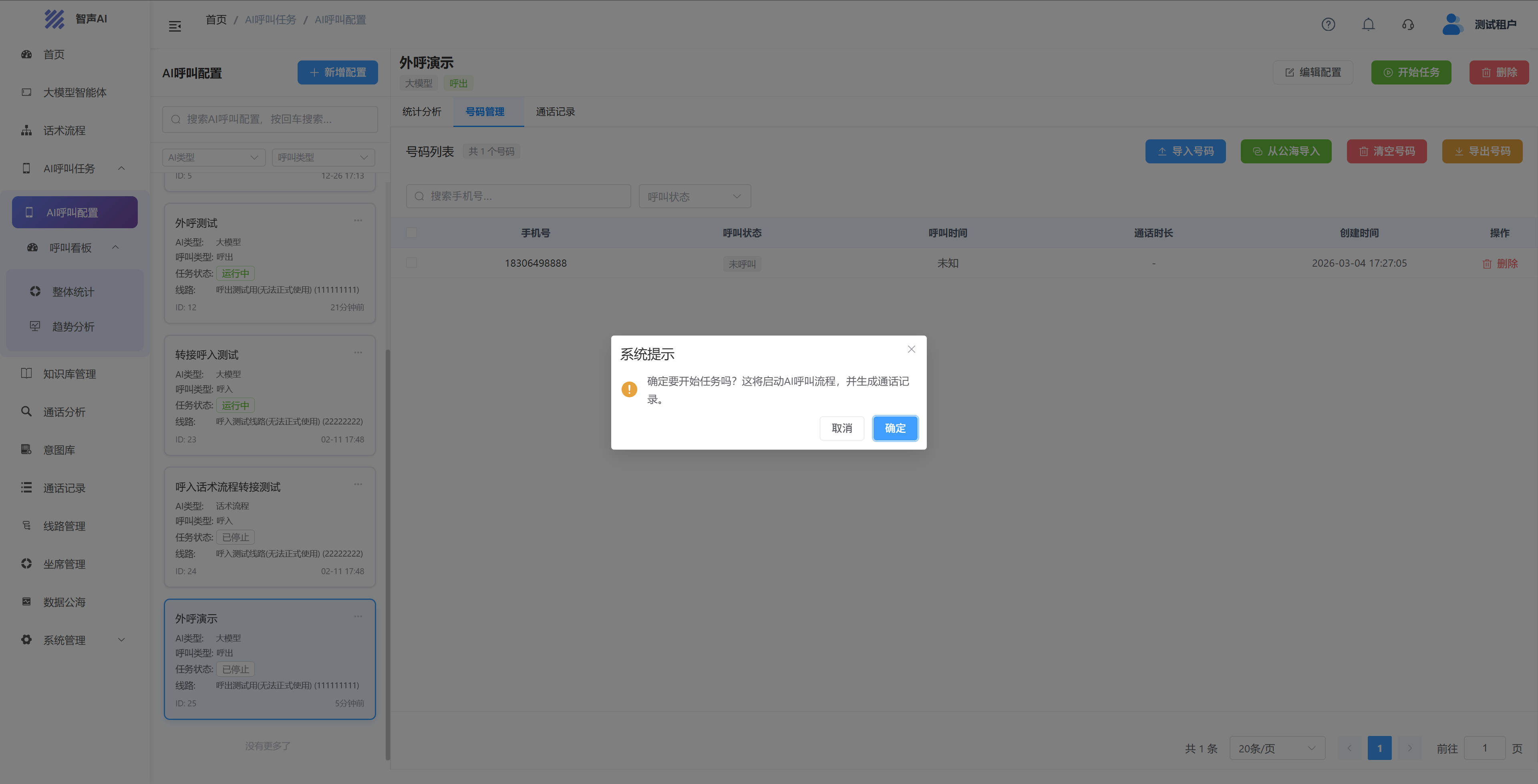Screen dimensions: 1538x784
Task: Click the headset support icon
Action: 1408,24
